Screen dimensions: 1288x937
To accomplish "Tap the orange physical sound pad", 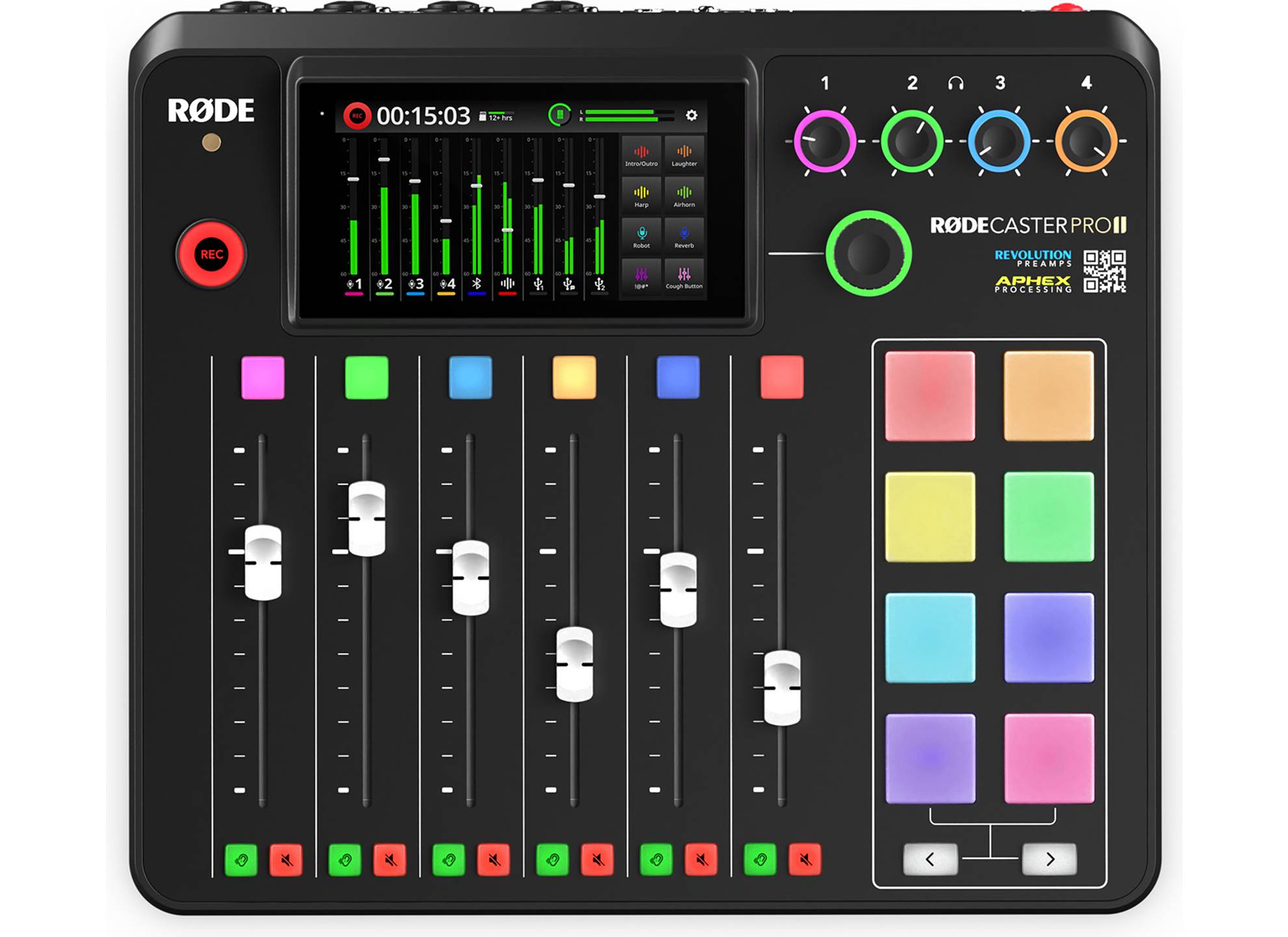I will pos(1049,396).
